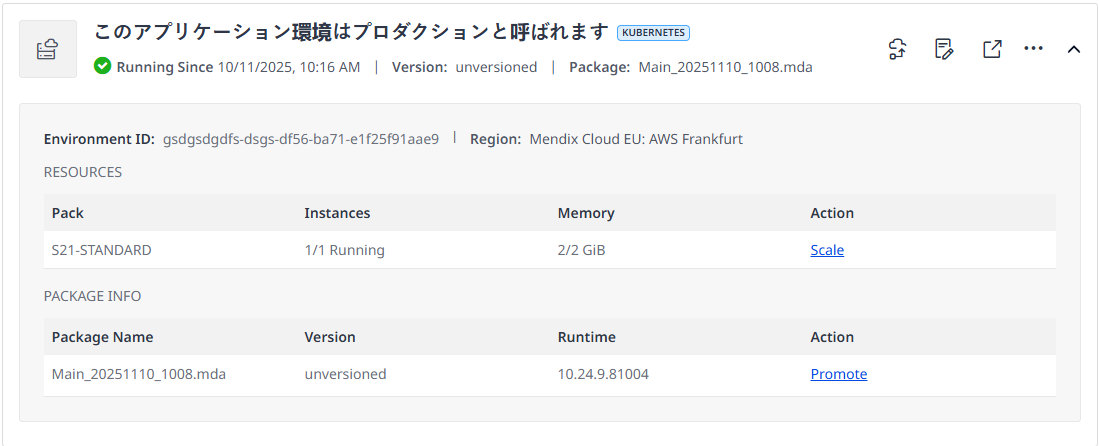Click the Scale link
The width and height of the screenshot is (1099, 446).
[827, 250]
